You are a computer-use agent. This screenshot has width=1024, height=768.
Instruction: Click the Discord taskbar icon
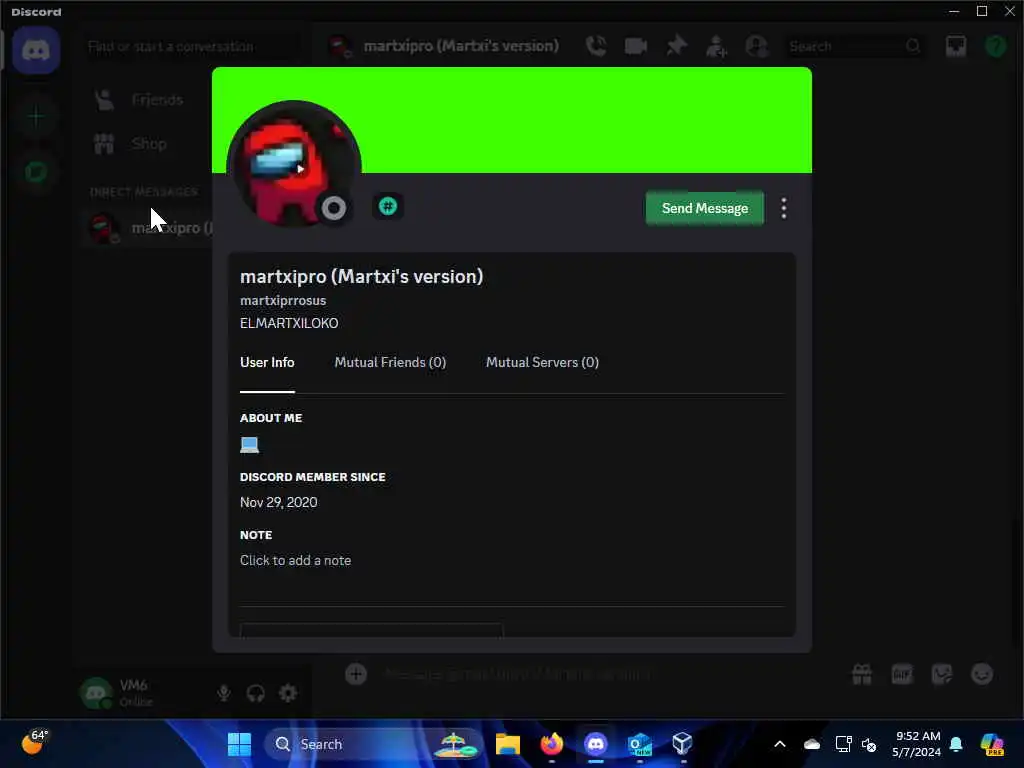[x=596, y=744]
